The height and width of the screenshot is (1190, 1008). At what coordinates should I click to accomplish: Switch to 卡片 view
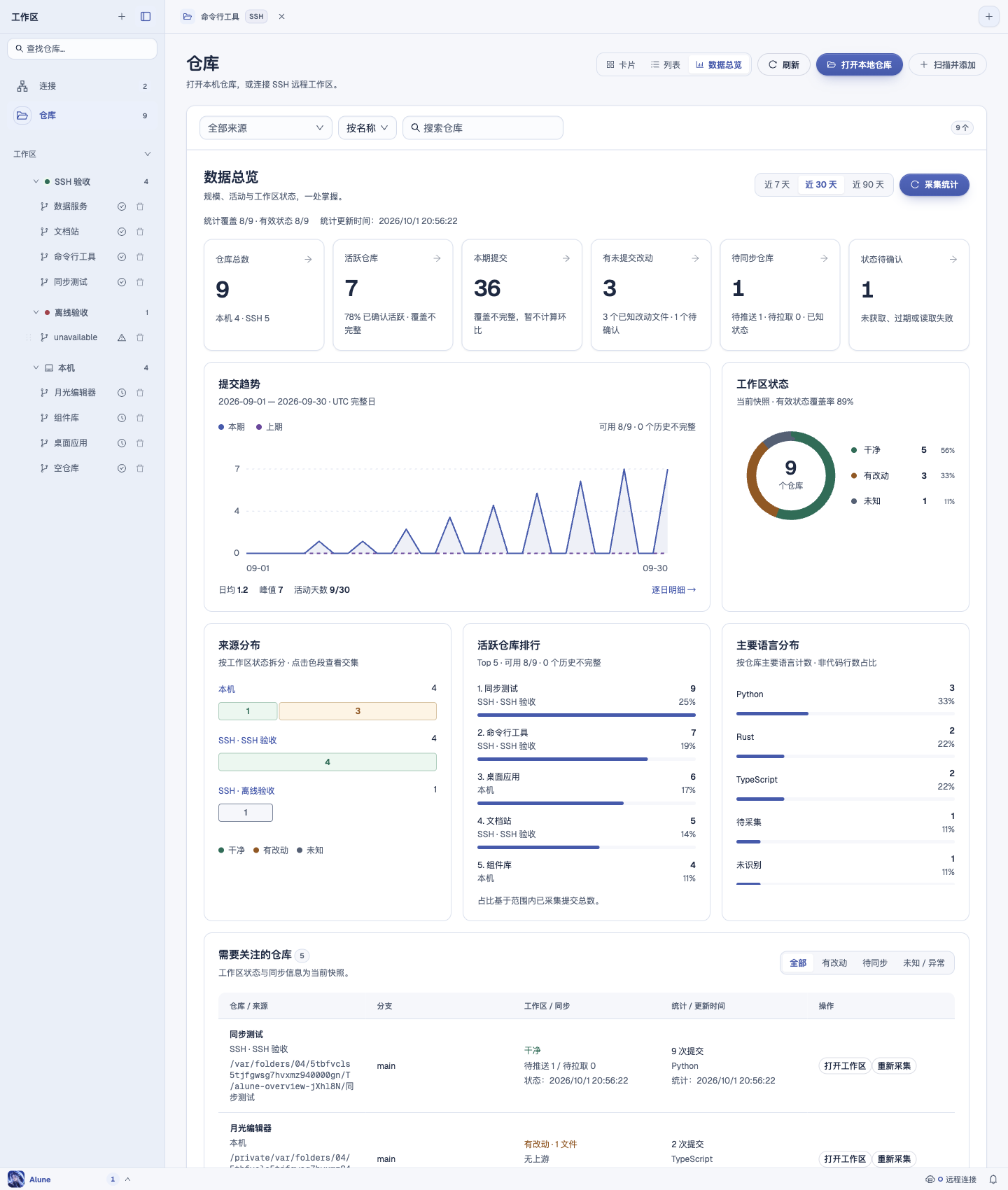pos(621,64)
